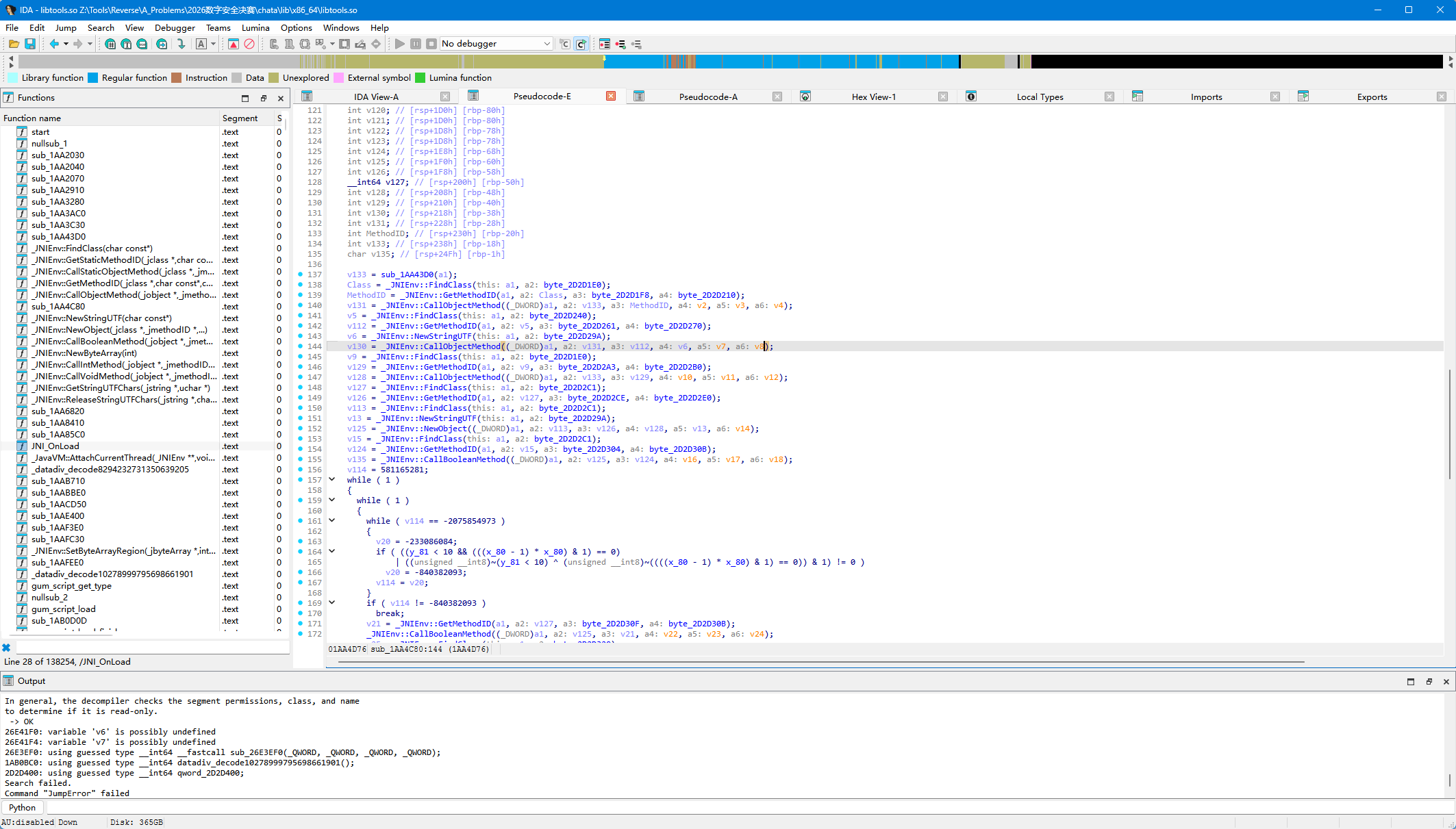
Task: Collapse the while loop at line 157
Action: click(x=332, y=480)
